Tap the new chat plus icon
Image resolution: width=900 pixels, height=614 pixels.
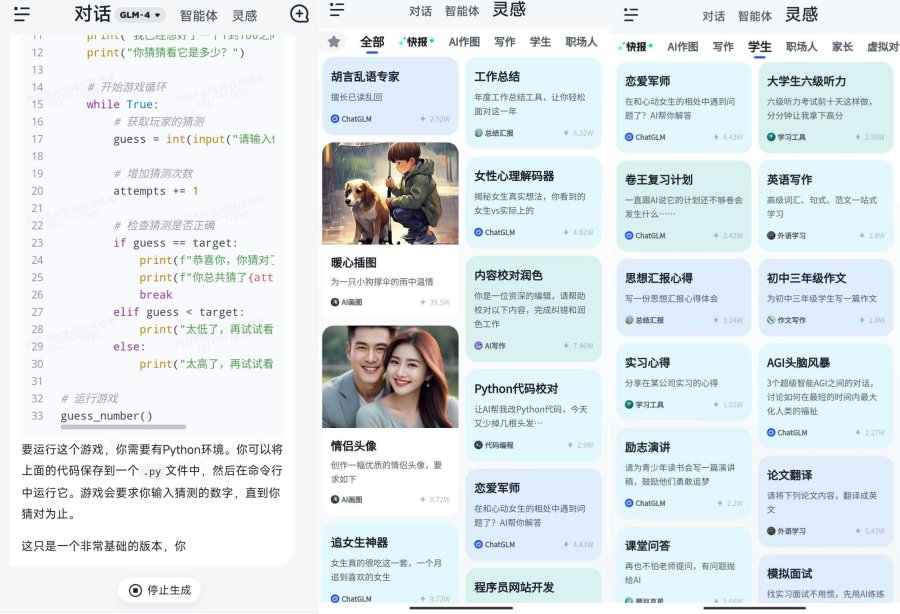click(299, 14)
